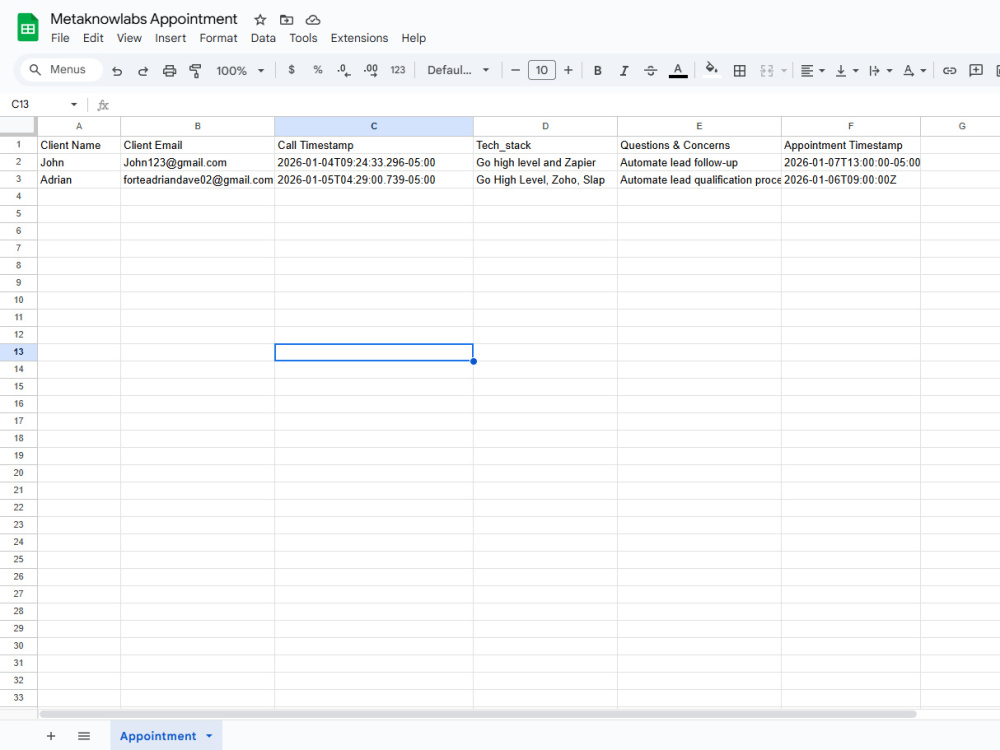Viewport: 1000px width, 750px height.
Task: Insert a link with the link icon
Action: pyautogui.click(x=949, y=70)
